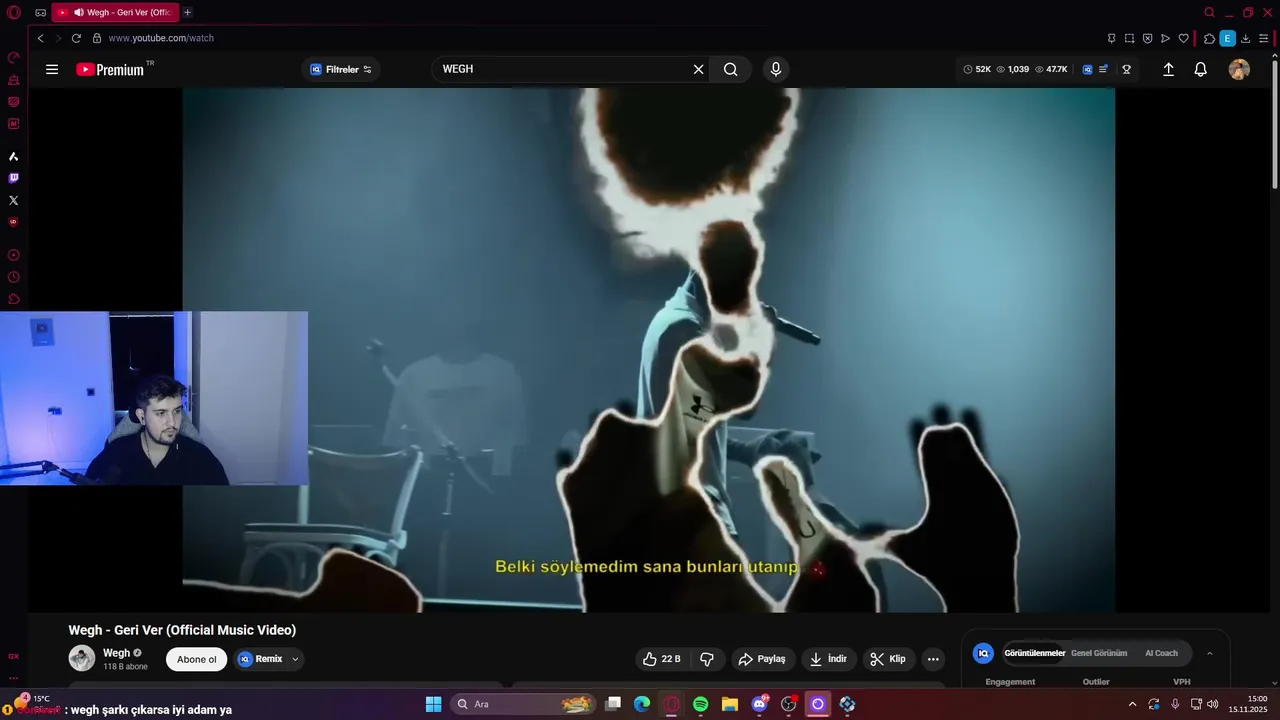Open the Filtreler filter button
1280x720 pixels.
(x=341, y=69)
